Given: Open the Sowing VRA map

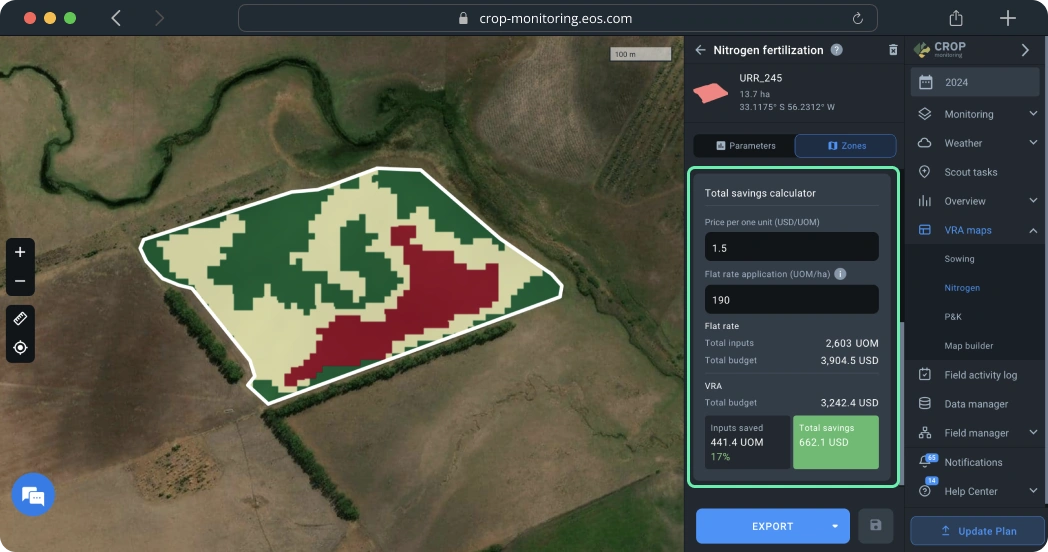Looking at the screenshot, I should [959, 259].
